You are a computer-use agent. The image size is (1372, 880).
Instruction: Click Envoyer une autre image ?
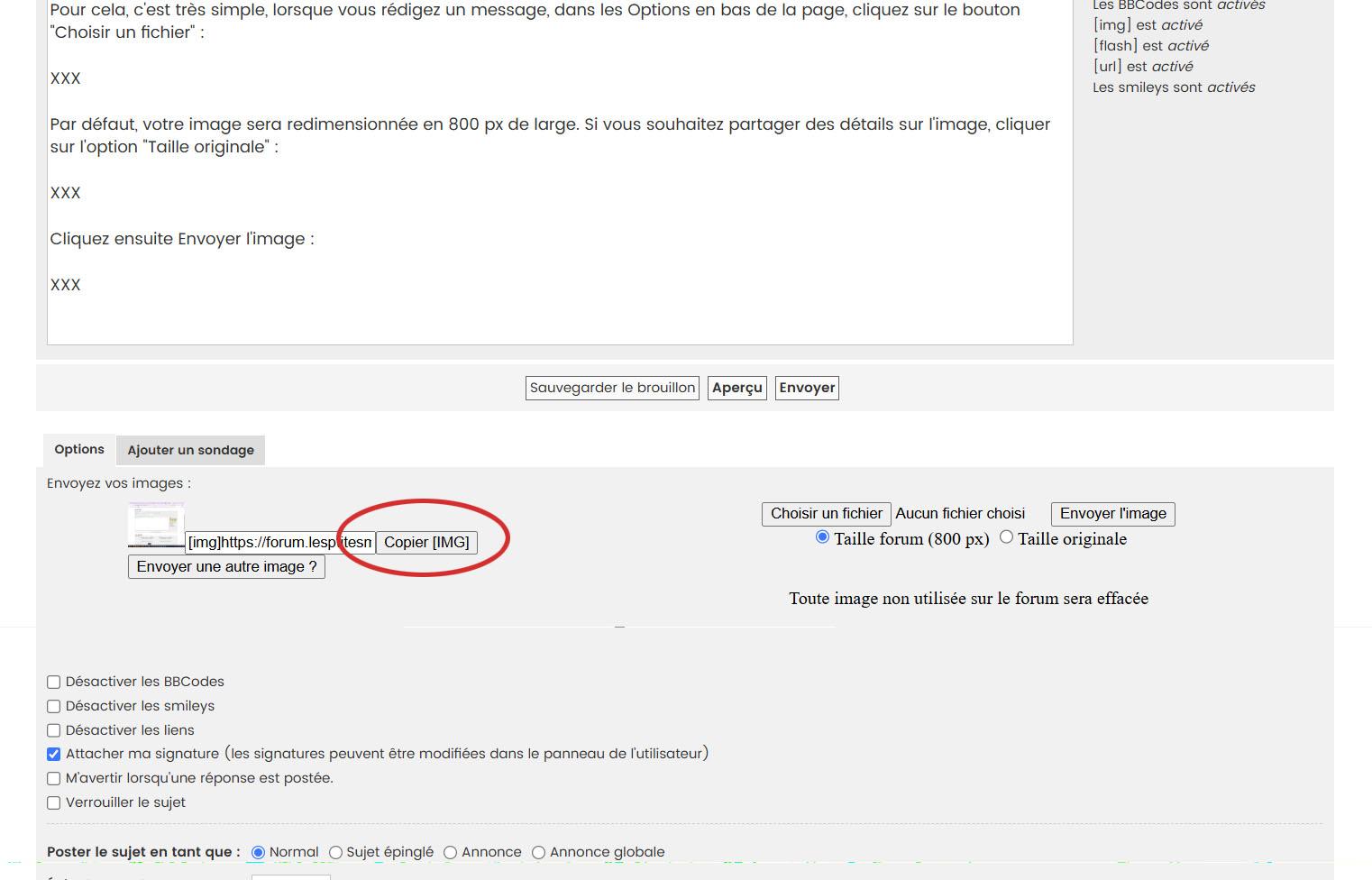click(x=226, y=566)
